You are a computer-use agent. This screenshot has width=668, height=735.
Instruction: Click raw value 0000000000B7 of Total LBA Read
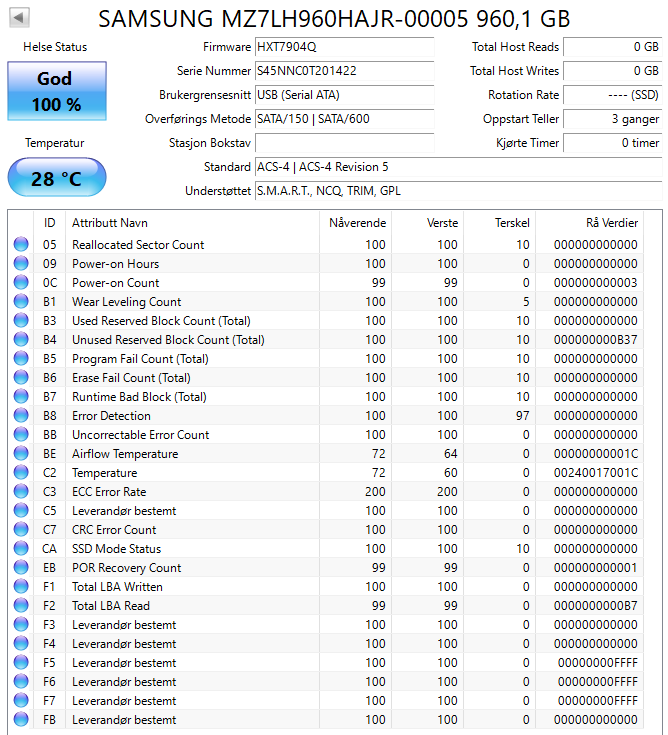595,606
